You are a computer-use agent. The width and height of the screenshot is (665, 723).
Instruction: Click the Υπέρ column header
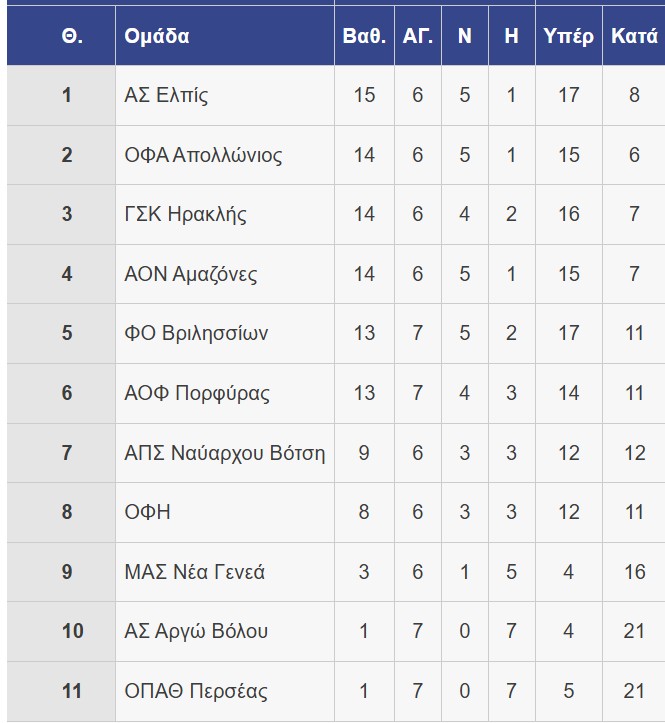pos(569,37)
